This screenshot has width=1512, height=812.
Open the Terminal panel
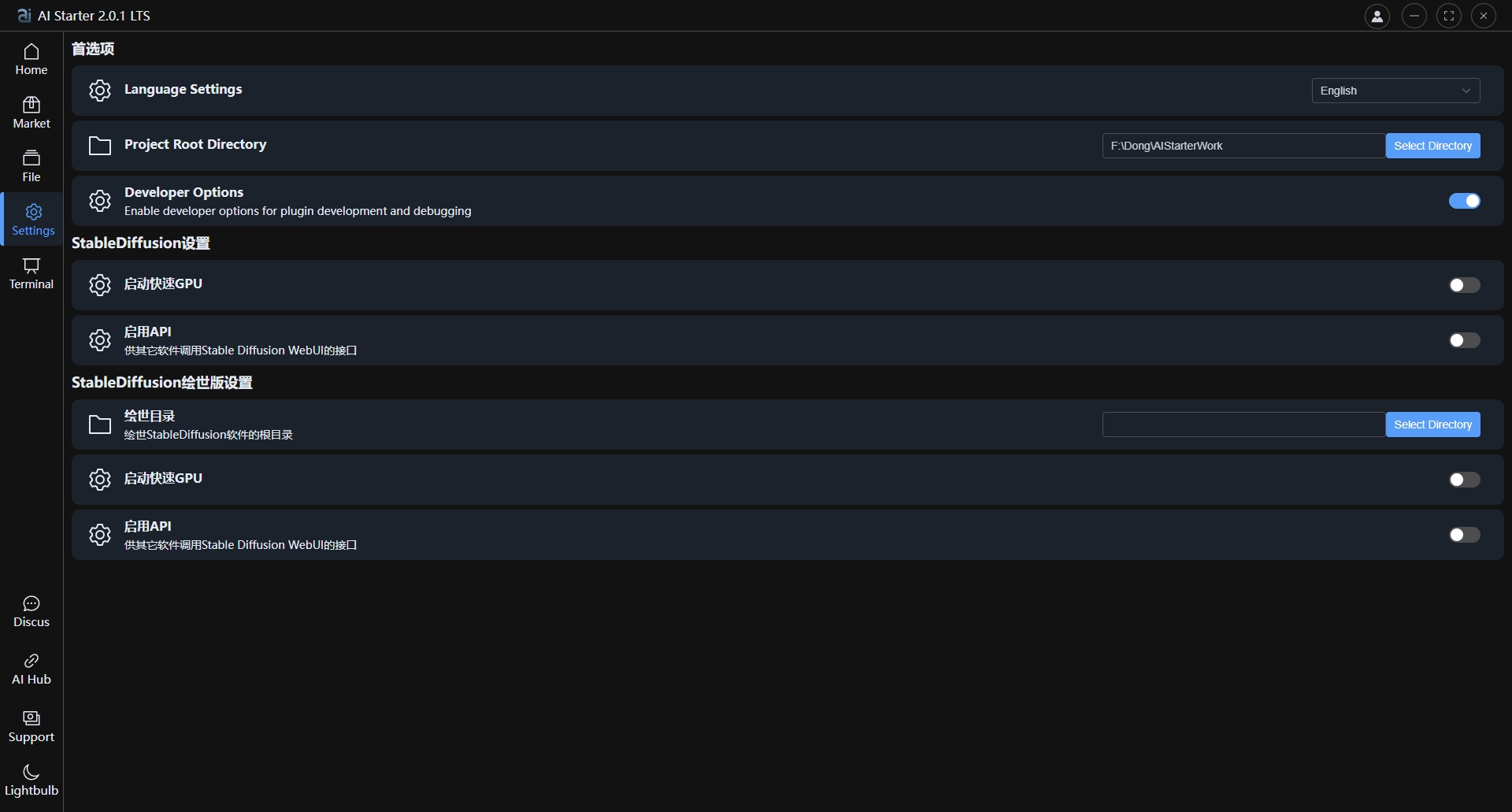point(31,273)
